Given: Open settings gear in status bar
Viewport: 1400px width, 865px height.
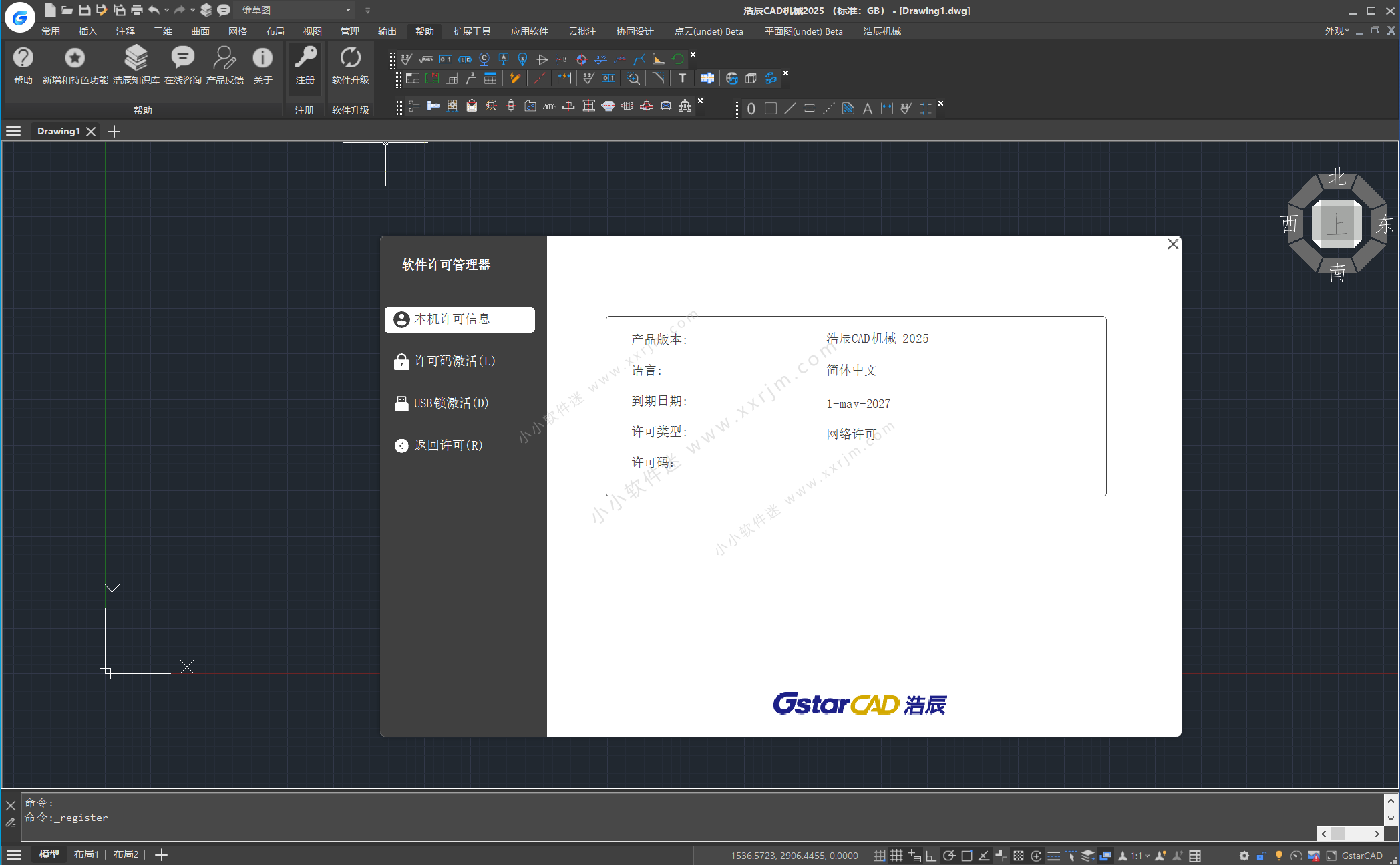Looking at the screenshot, I should click(1244, 856).
